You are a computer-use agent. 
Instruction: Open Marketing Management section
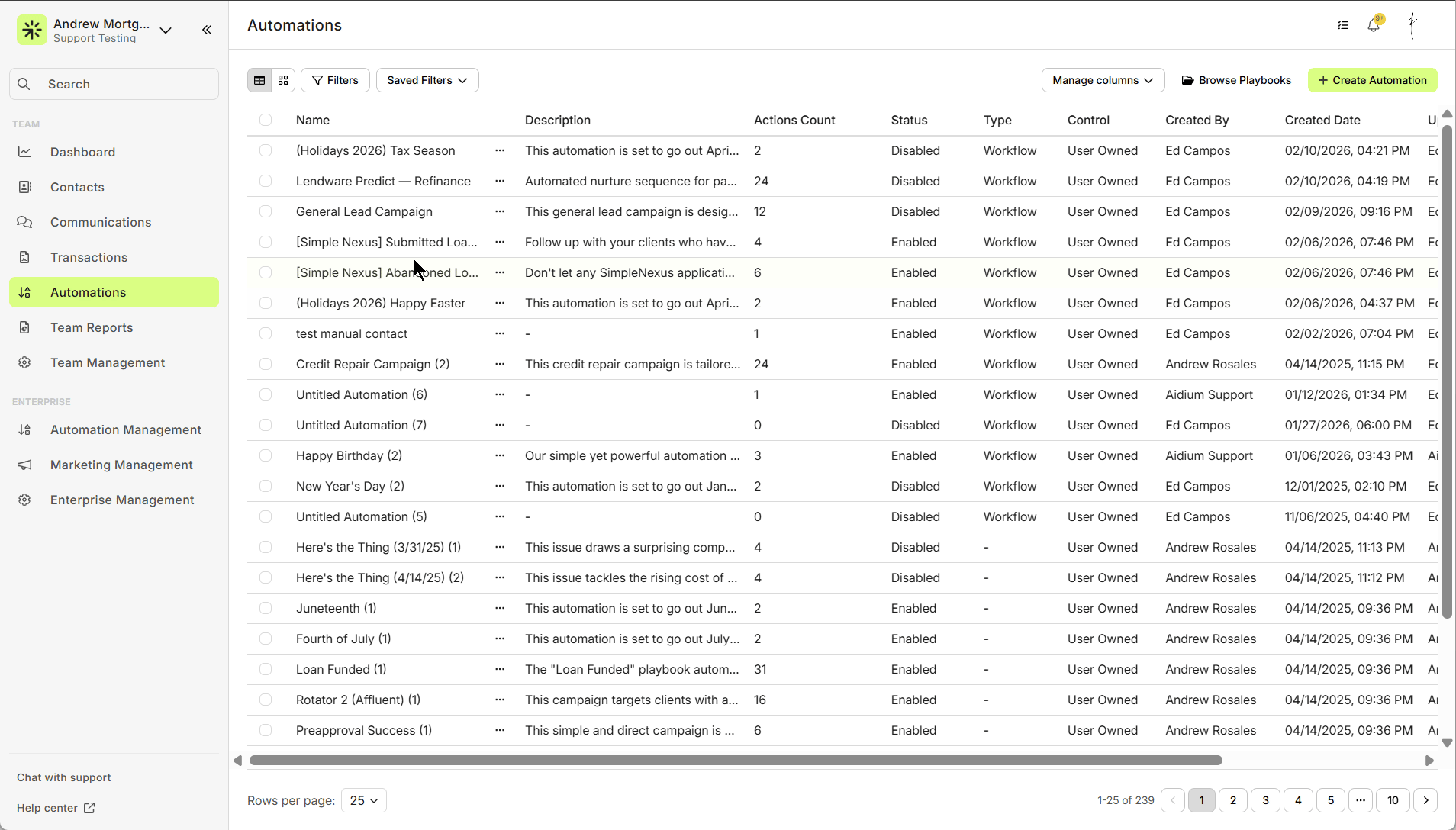click(121, 465)
